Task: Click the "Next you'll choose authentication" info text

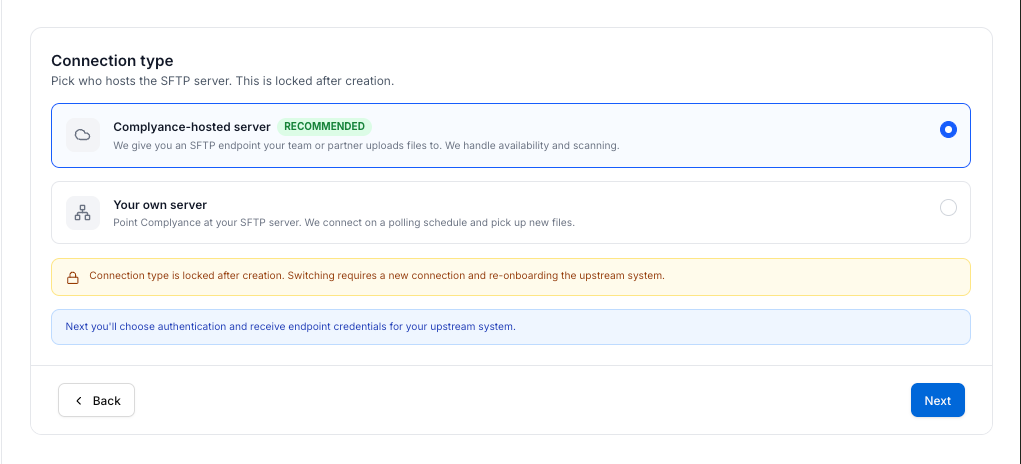Action: [290, 326]
